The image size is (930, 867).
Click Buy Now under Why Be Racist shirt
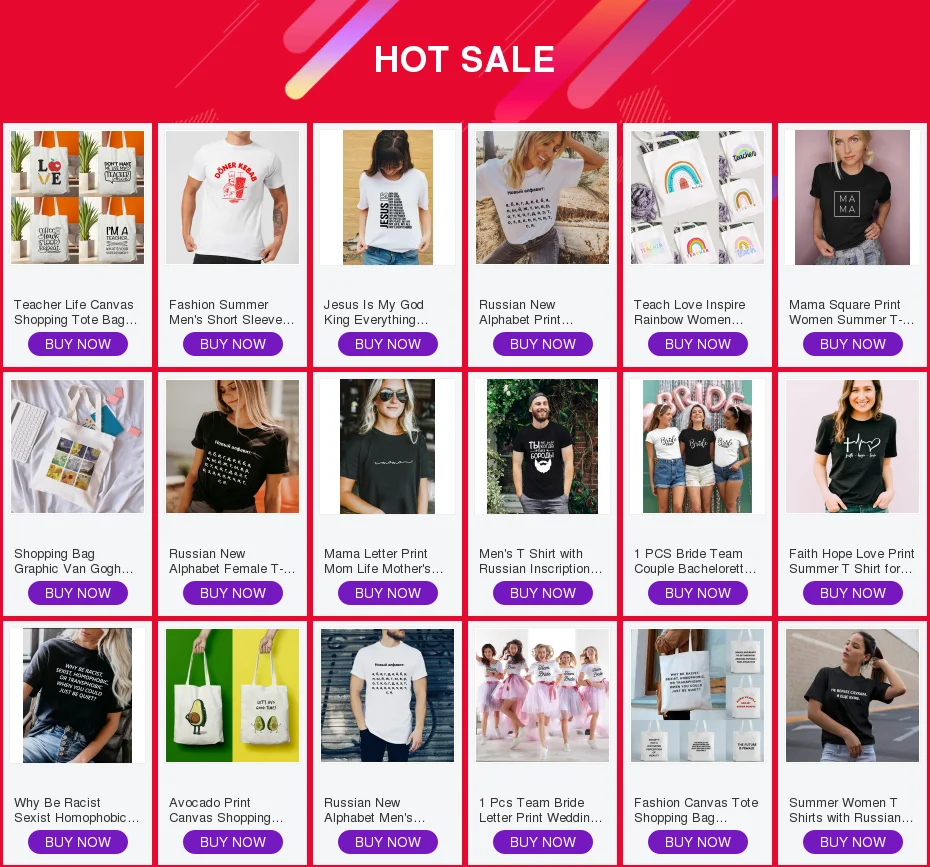coord(78,842)
